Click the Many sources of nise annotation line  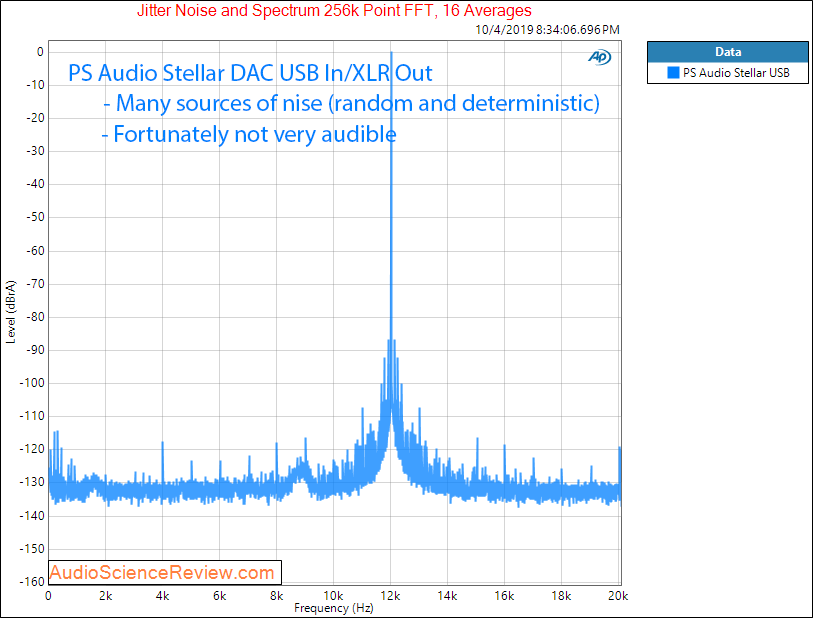point(352,103)
